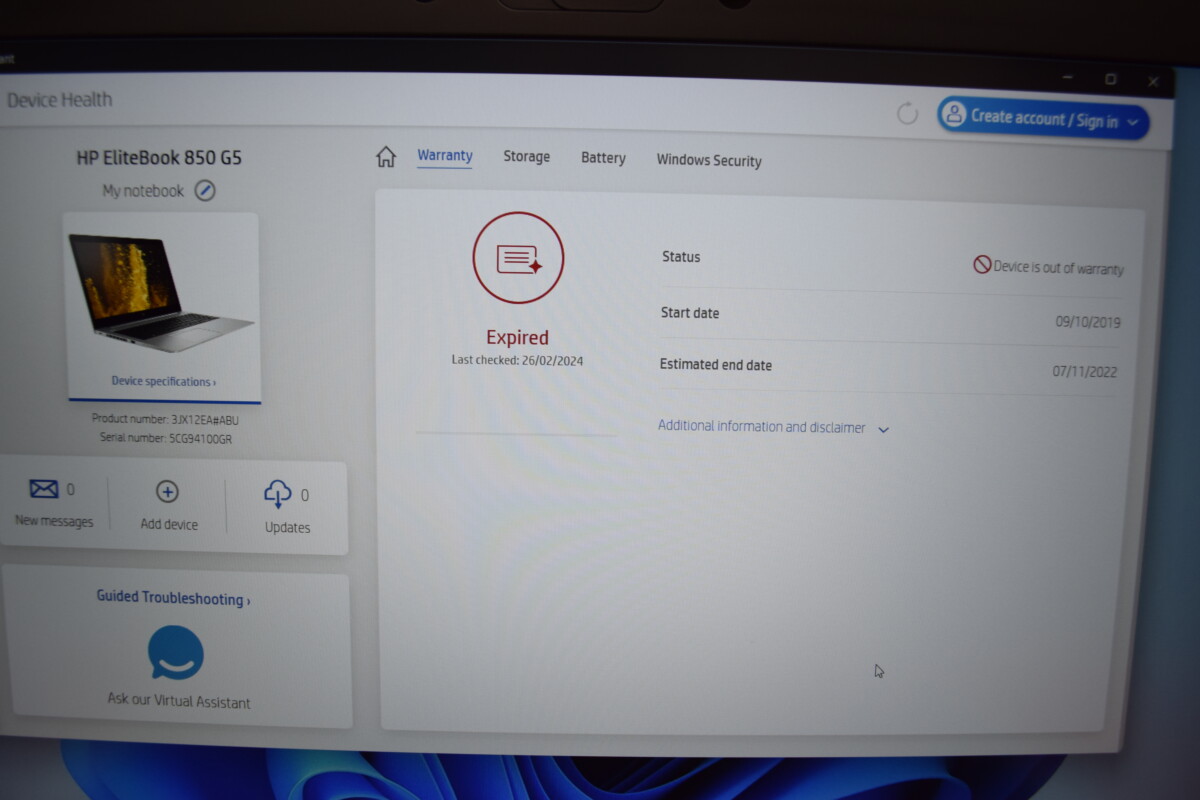Launch the Virtual Assistant chat icon
This screenshot has width=1200, height=800.
coord(176,653)
